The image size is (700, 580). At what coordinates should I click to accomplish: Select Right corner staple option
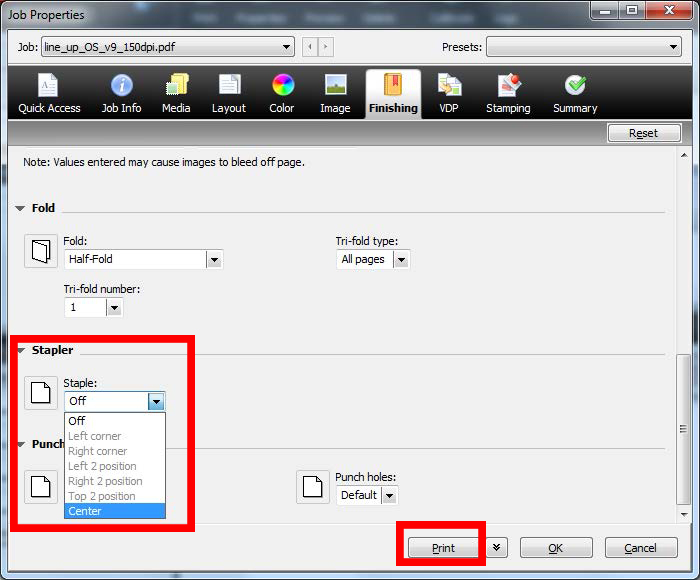[x=115, y=451]
